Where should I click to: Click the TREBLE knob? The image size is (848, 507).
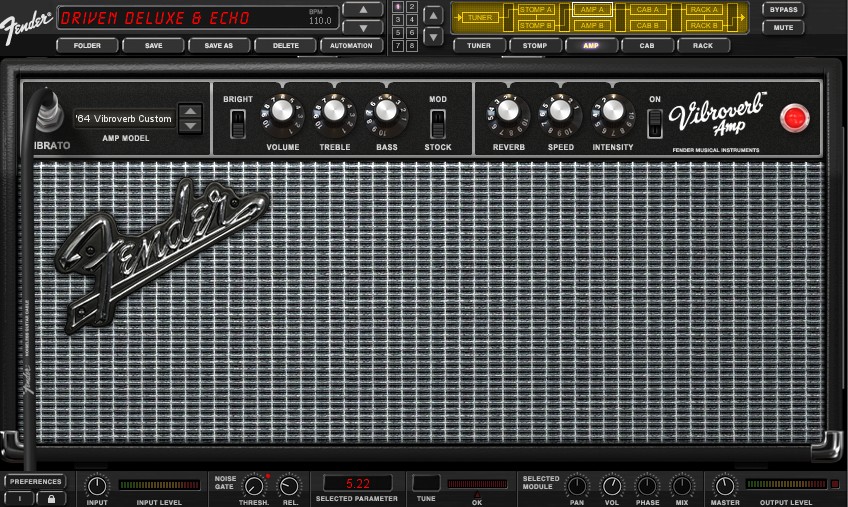pos(334,114)
